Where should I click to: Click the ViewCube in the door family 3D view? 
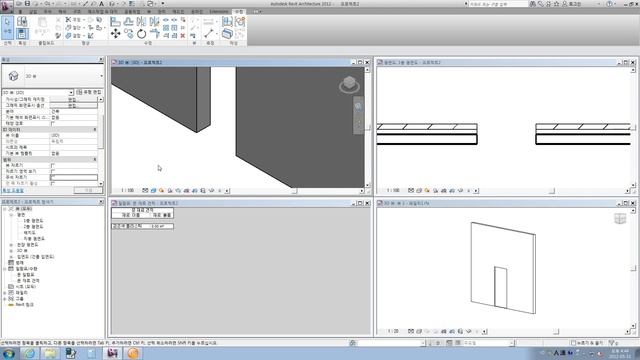coord(620,218)
